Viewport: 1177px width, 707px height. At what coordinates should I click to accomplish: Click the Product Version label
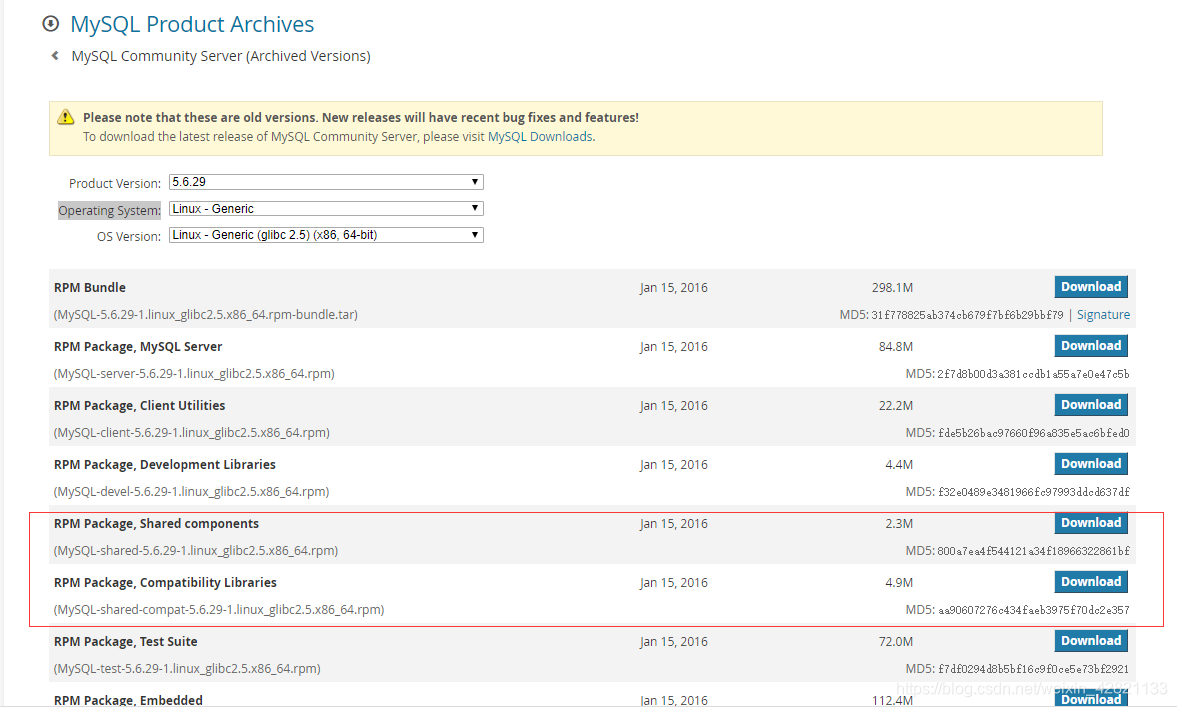(x=115, y=183)
